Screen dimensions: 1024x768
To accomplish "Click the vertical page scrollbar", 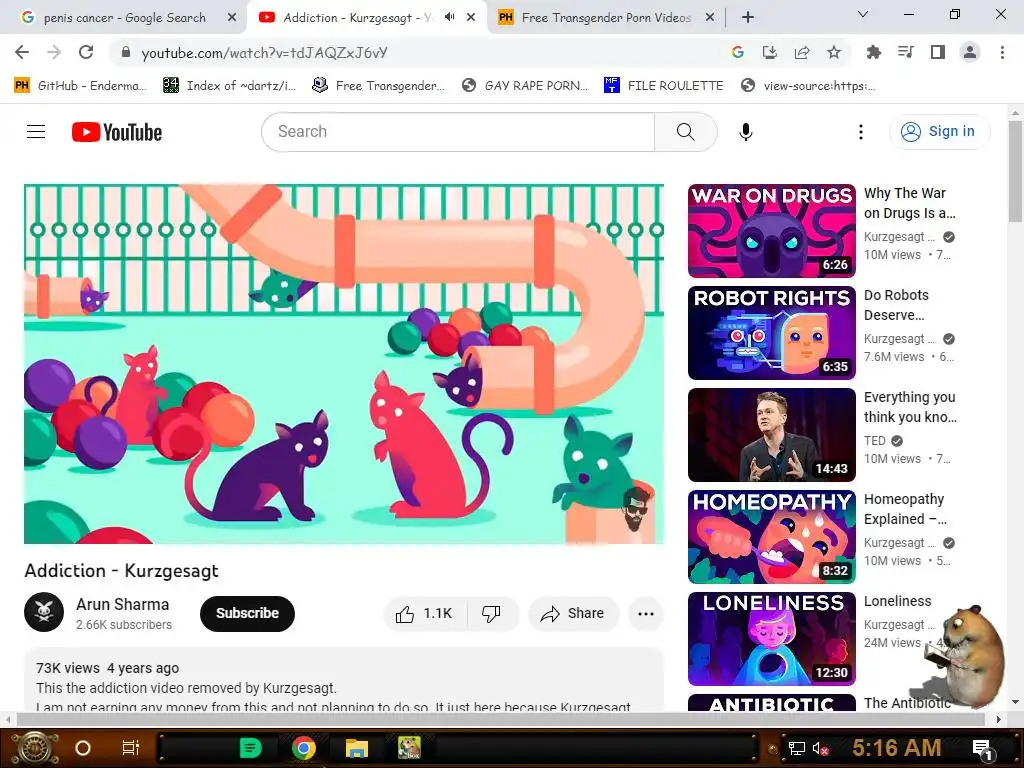I will pyautogui.click(x=1015, y=172).
